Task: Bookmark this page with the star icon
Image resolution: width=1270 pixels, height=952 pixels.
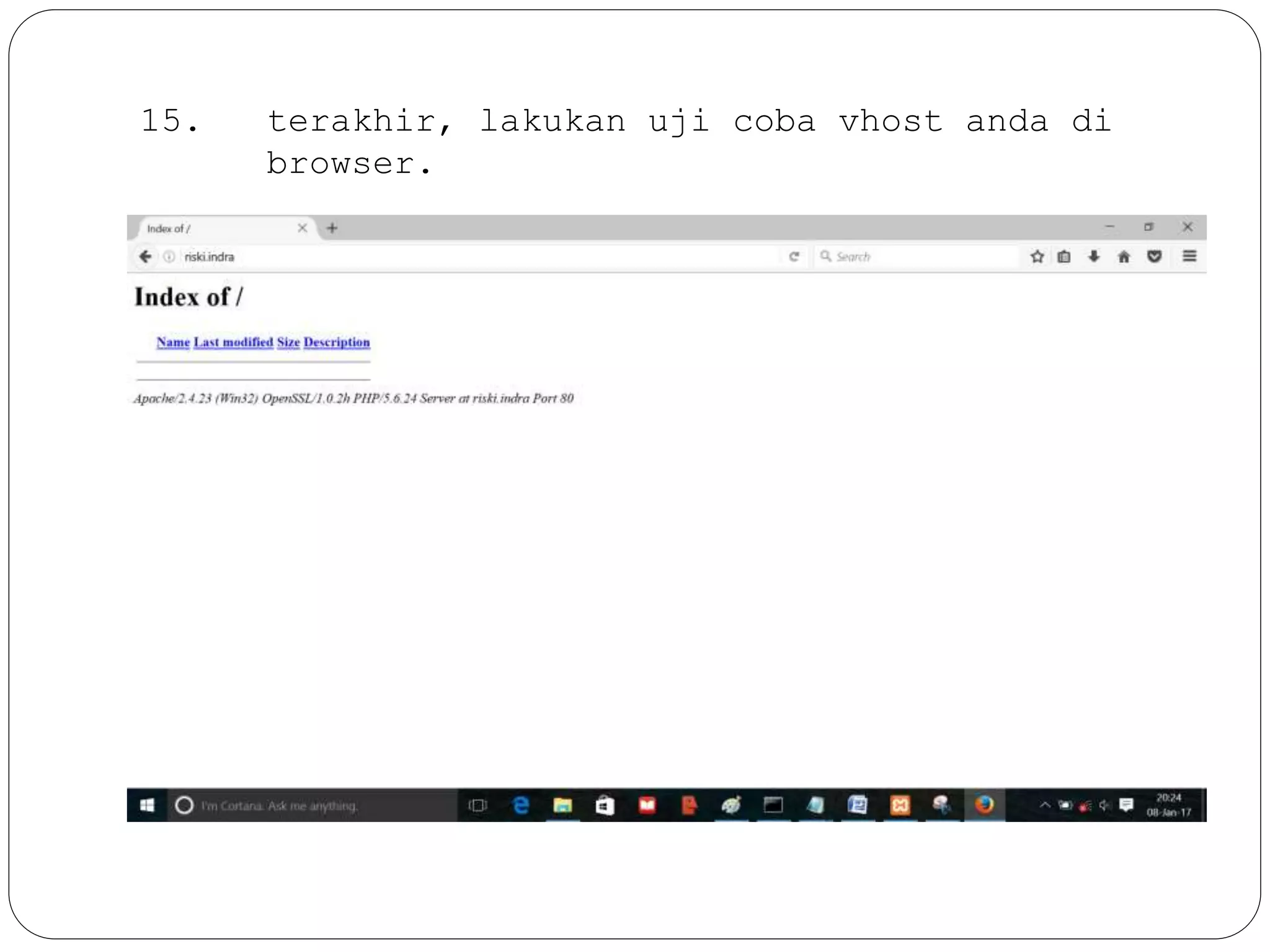Action: coord(1037,257)
